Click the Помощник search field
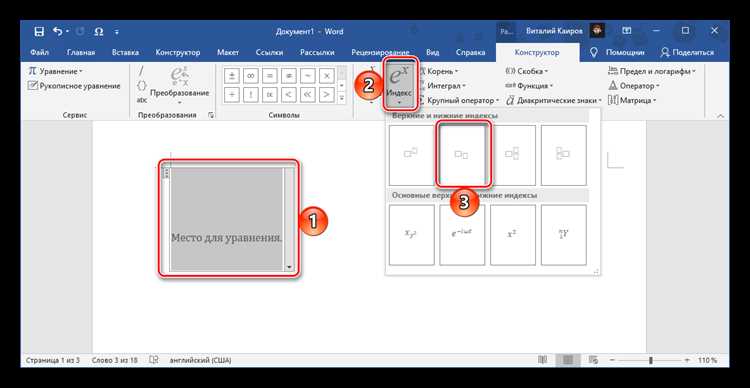750x388 pixels. pos(618,53)
